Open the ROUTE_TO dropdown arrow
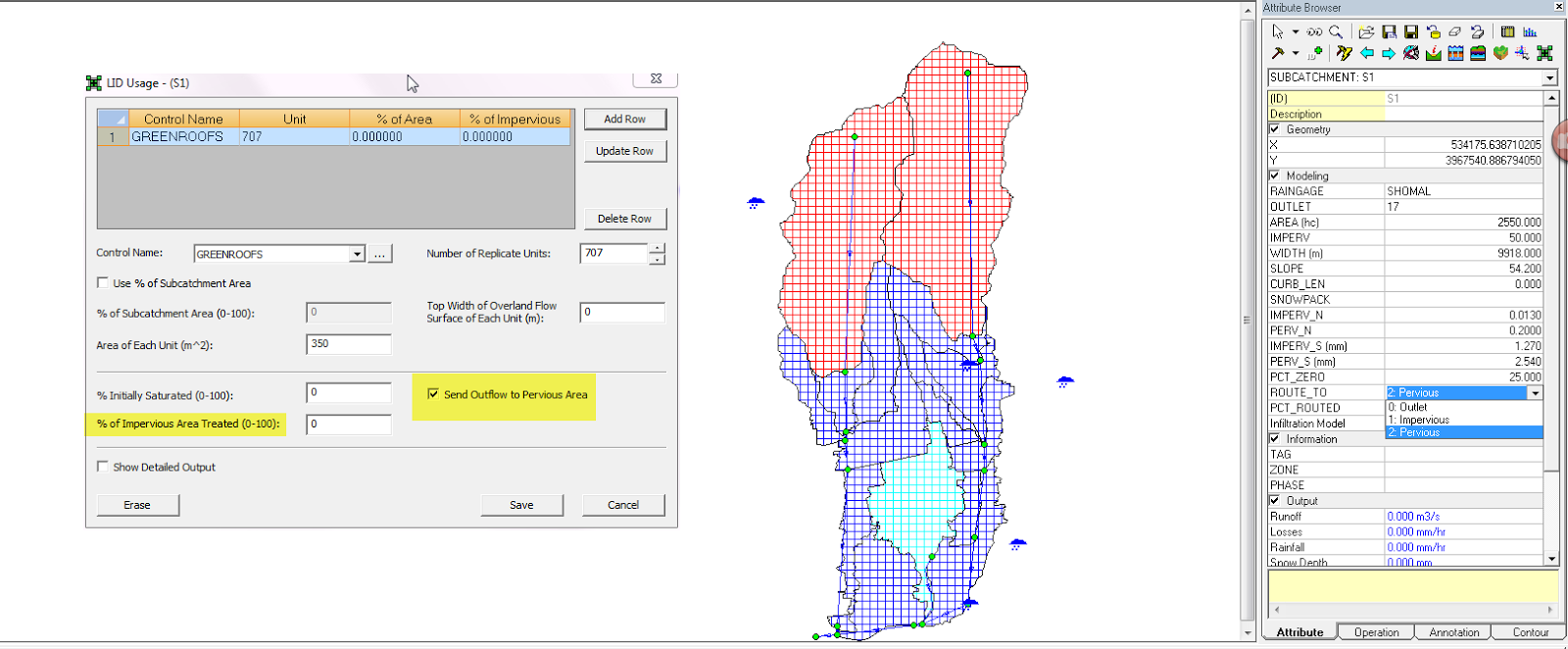This screenshot has width=1568, height=649. tap(1535, 393)
